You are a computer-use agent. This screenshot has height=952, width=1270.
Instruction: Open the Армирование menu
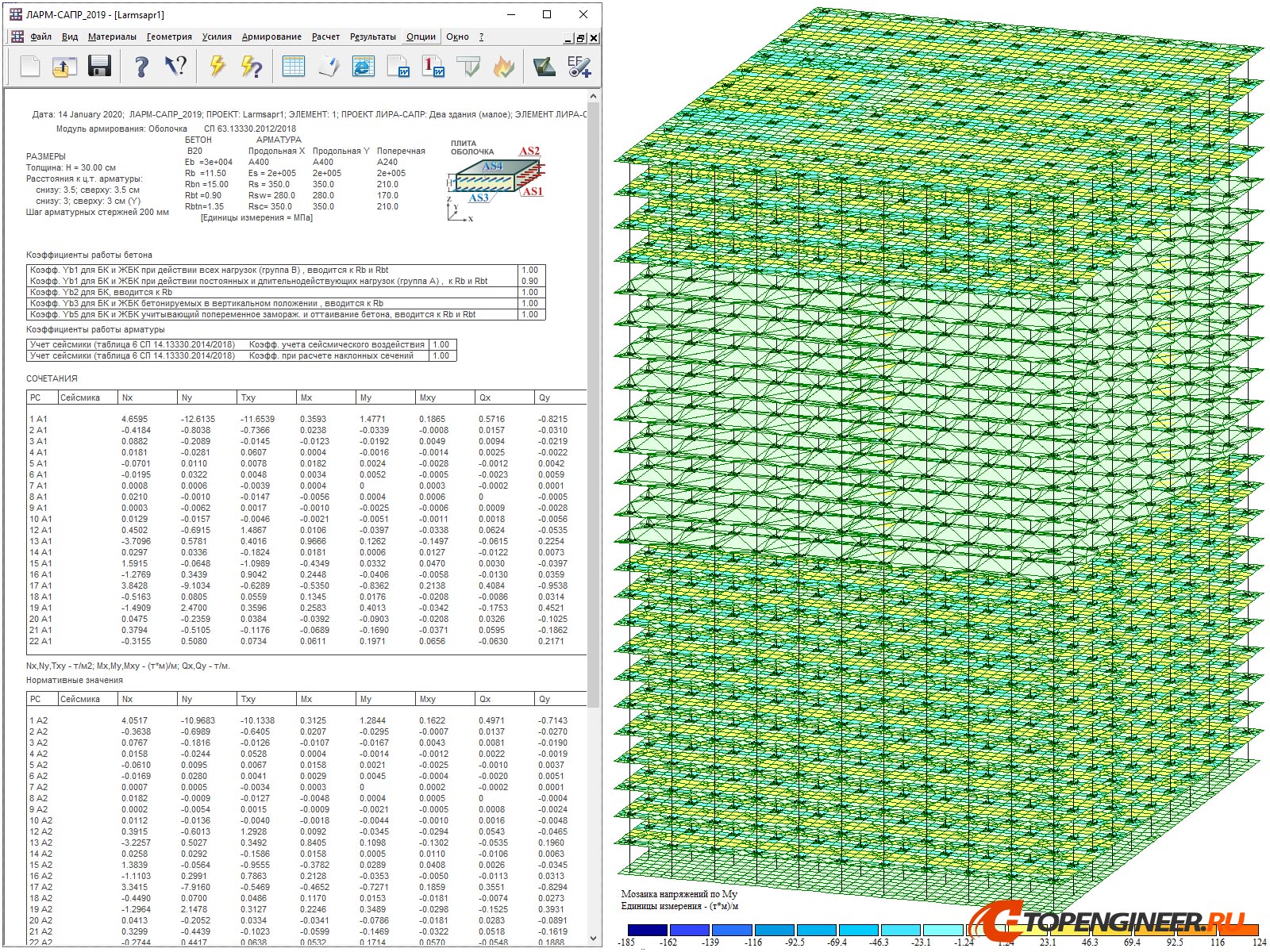tap(271, 36)
